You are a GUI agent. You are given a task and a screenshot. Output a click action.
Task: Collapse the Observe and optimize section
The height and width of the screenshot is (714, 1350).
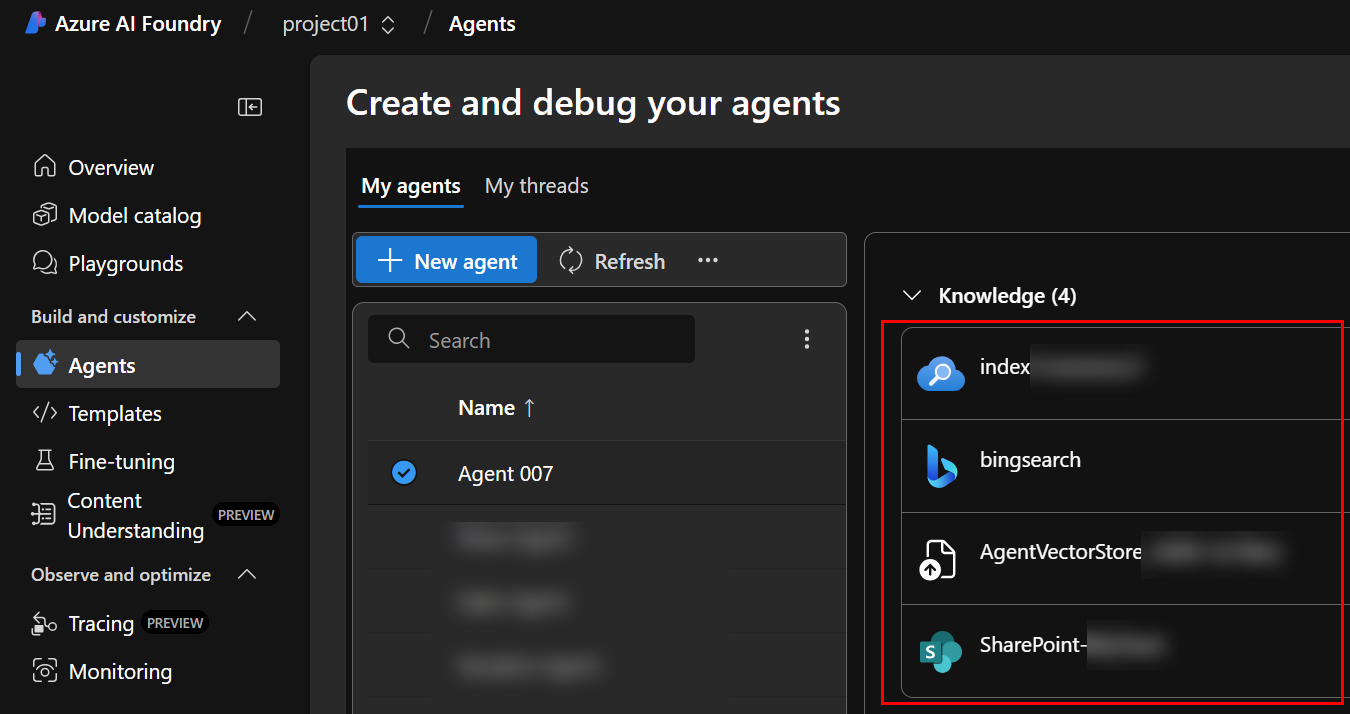pos(247,575)
